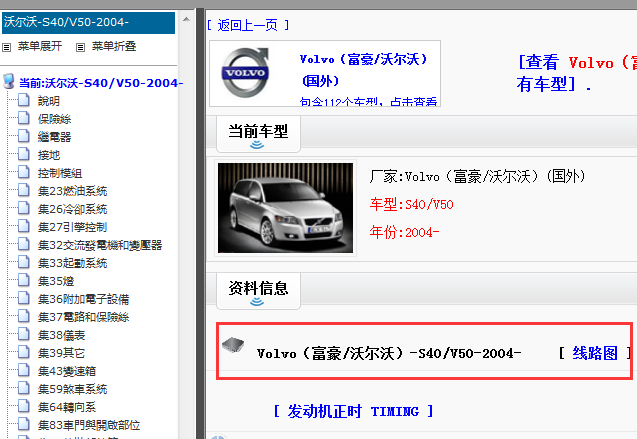Open 集43變速箱 in the tree
The width and height of the screenshot is (637, 439).
(67, 371)
